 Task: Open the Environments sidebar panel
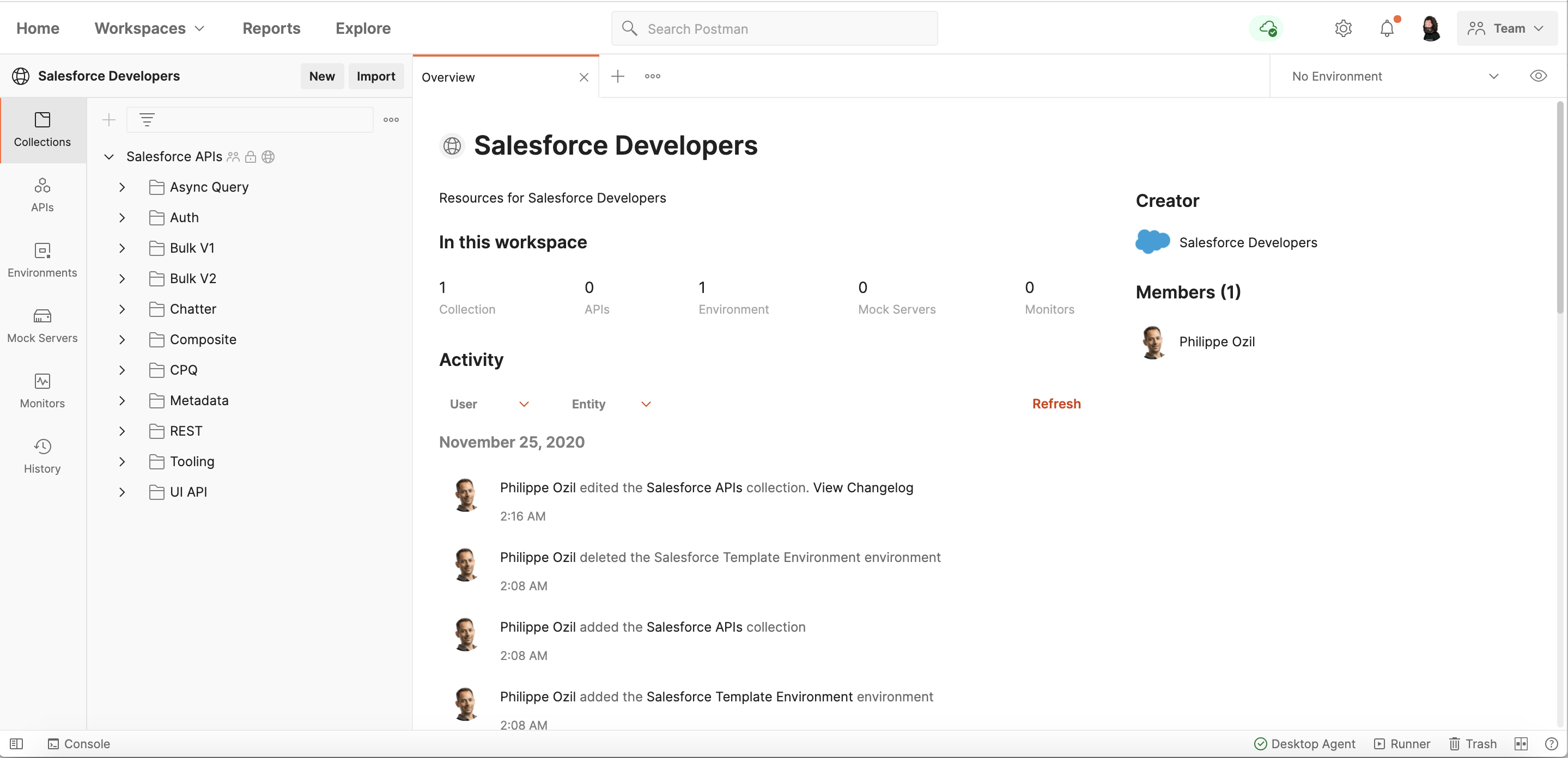coord(42,260)
